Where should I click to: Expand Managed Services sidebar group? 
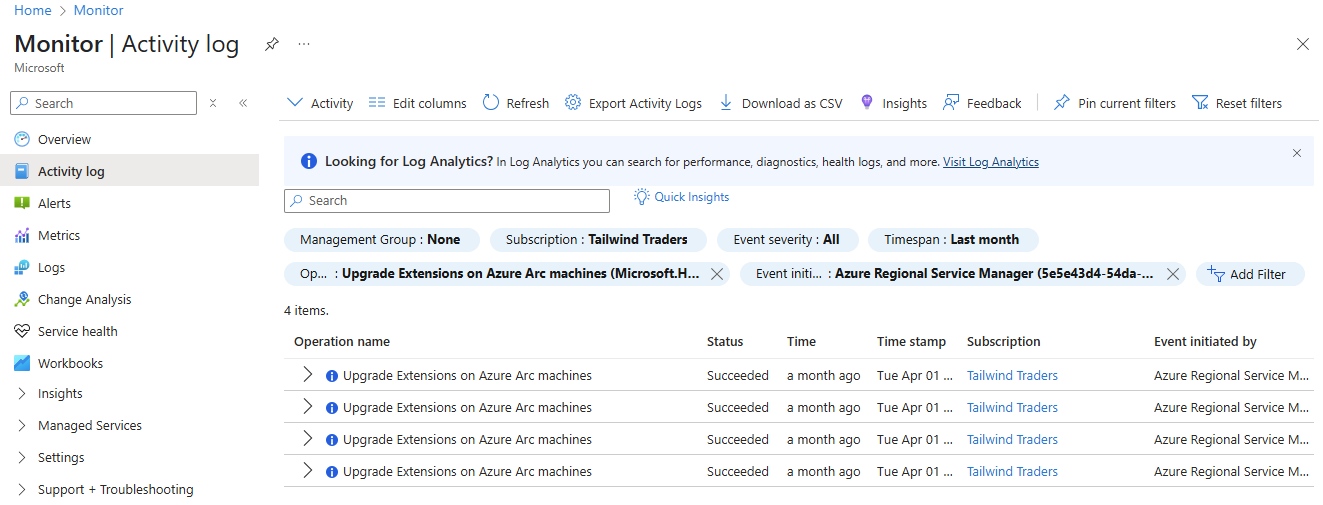[x=22, y=425]
